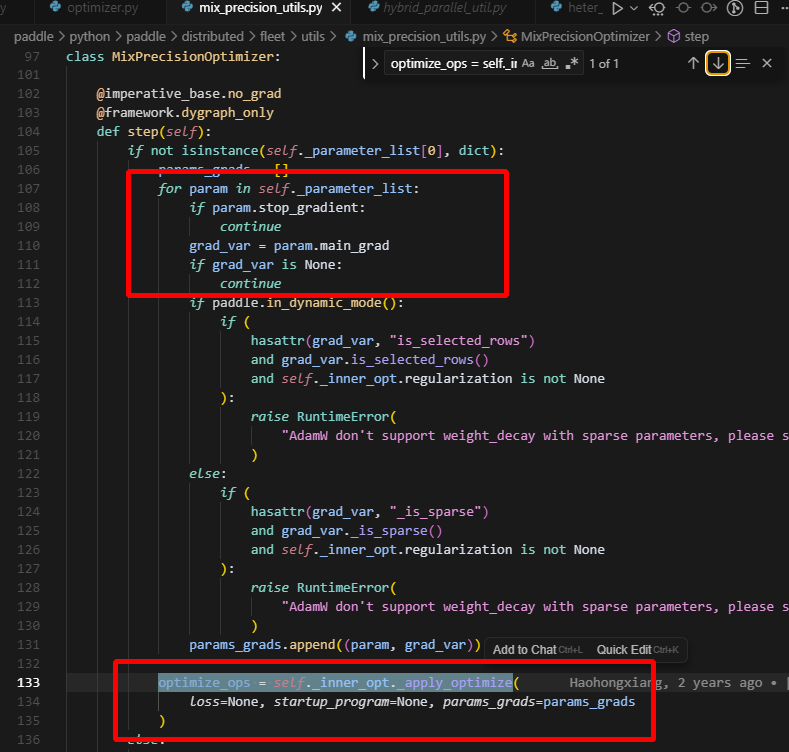The height and width of the screenshot is (752, 789).
Task: Click the find search input field
Action: coord(452,63)
